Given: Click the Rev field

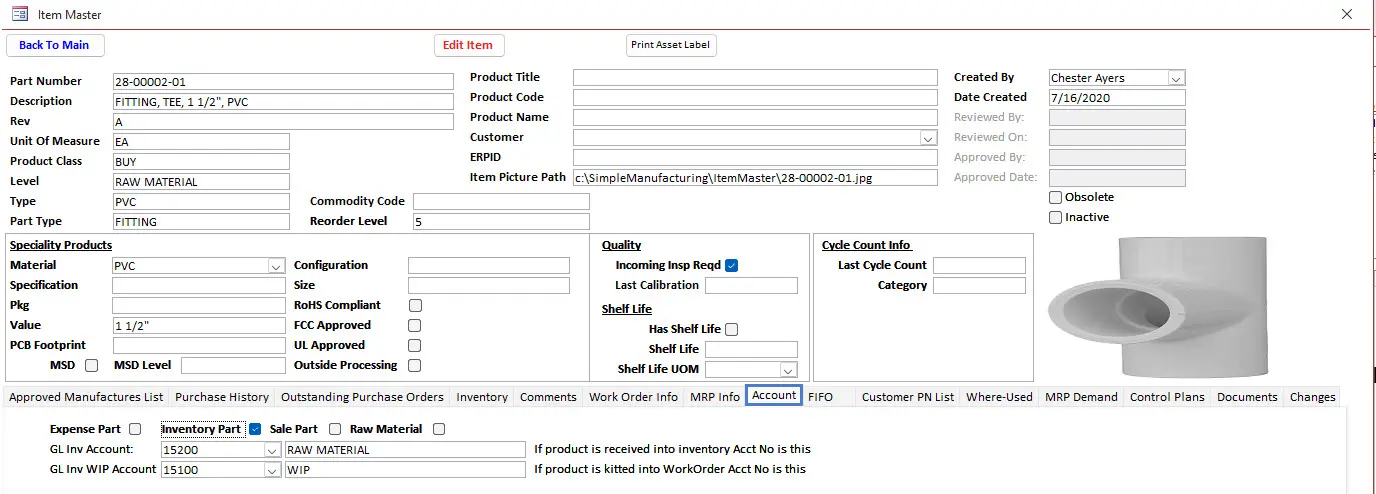Looking at the screenshot, I should coord(283,122).
